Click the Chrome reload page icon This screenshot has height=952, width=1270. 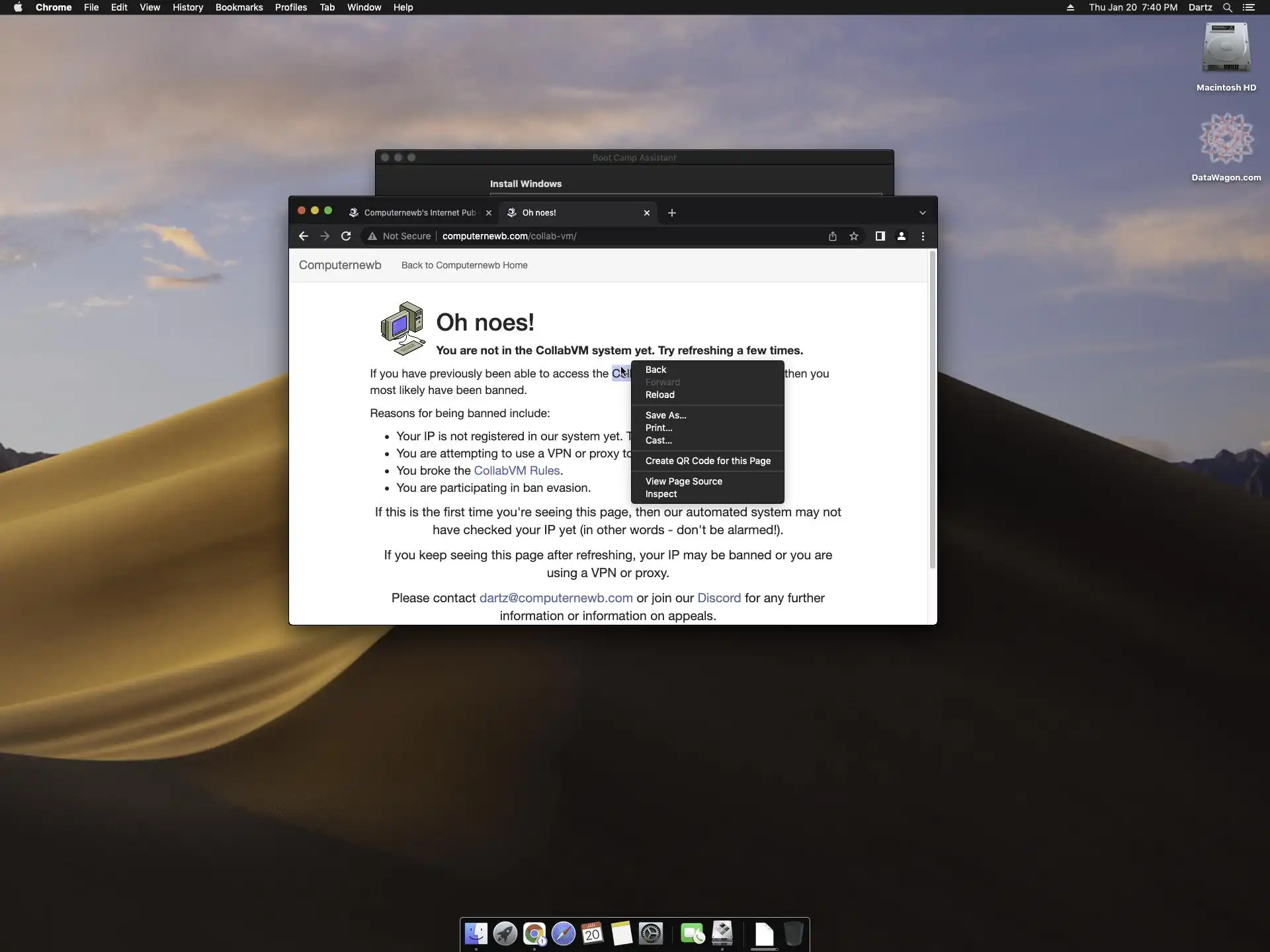[346, 236]
